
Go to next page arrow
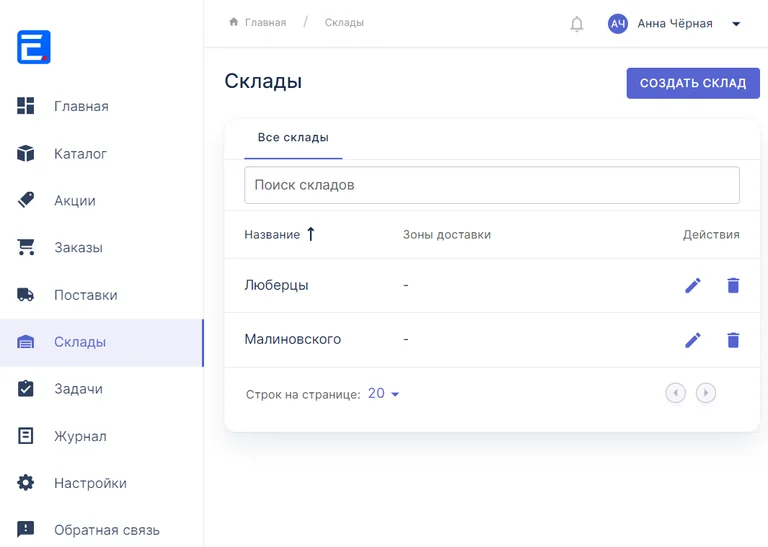(705, 393)
